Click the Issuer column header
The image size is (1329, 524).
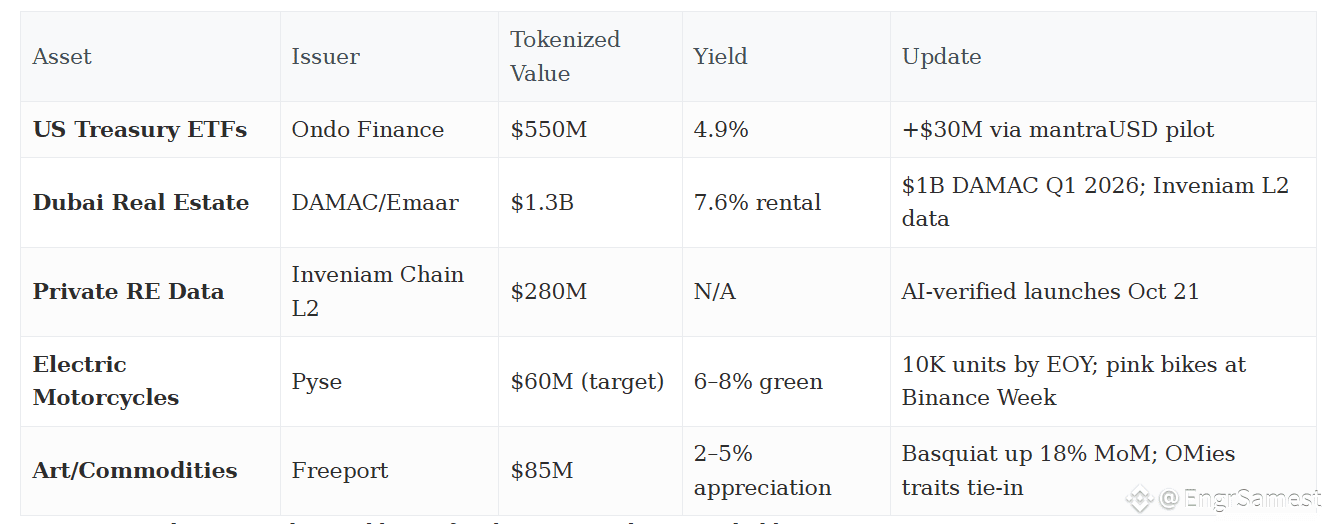[325, 57]
